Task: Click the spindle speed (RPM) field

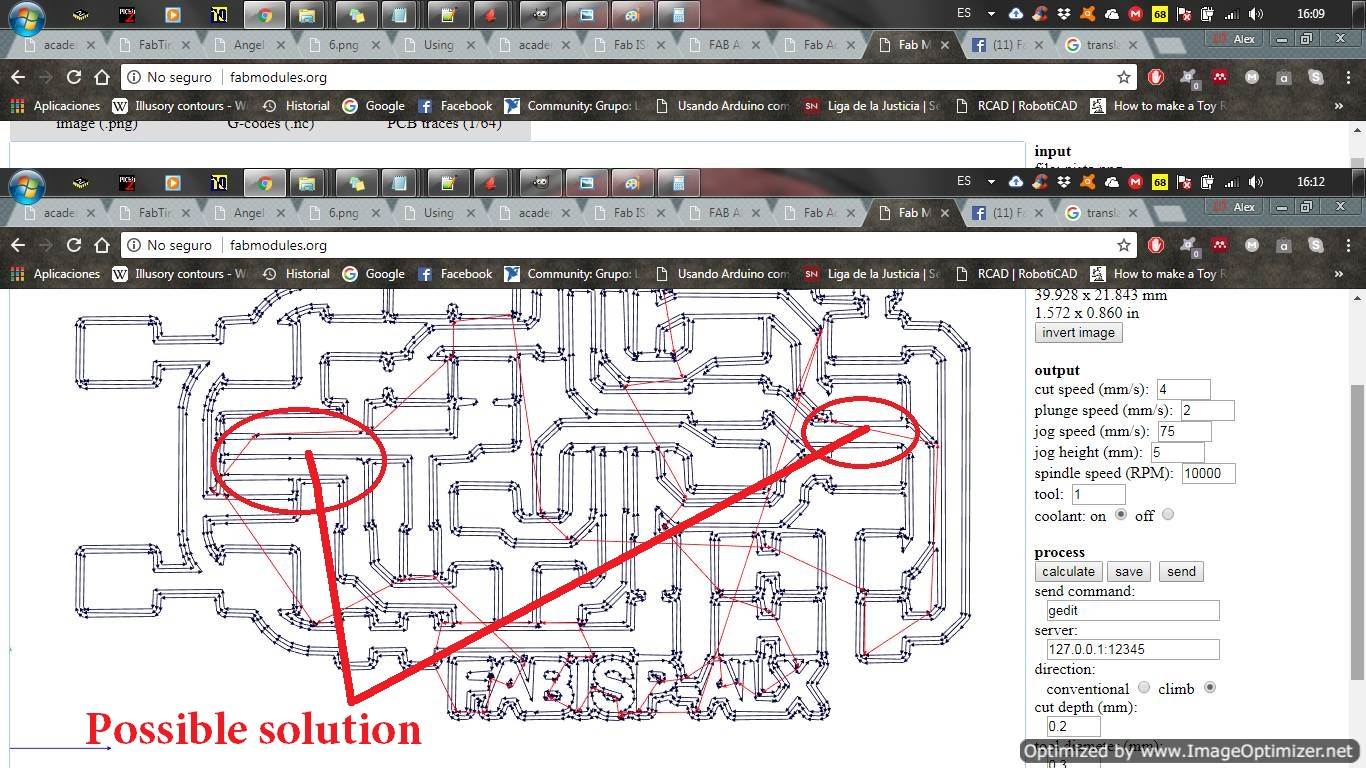Action: 1208,473
